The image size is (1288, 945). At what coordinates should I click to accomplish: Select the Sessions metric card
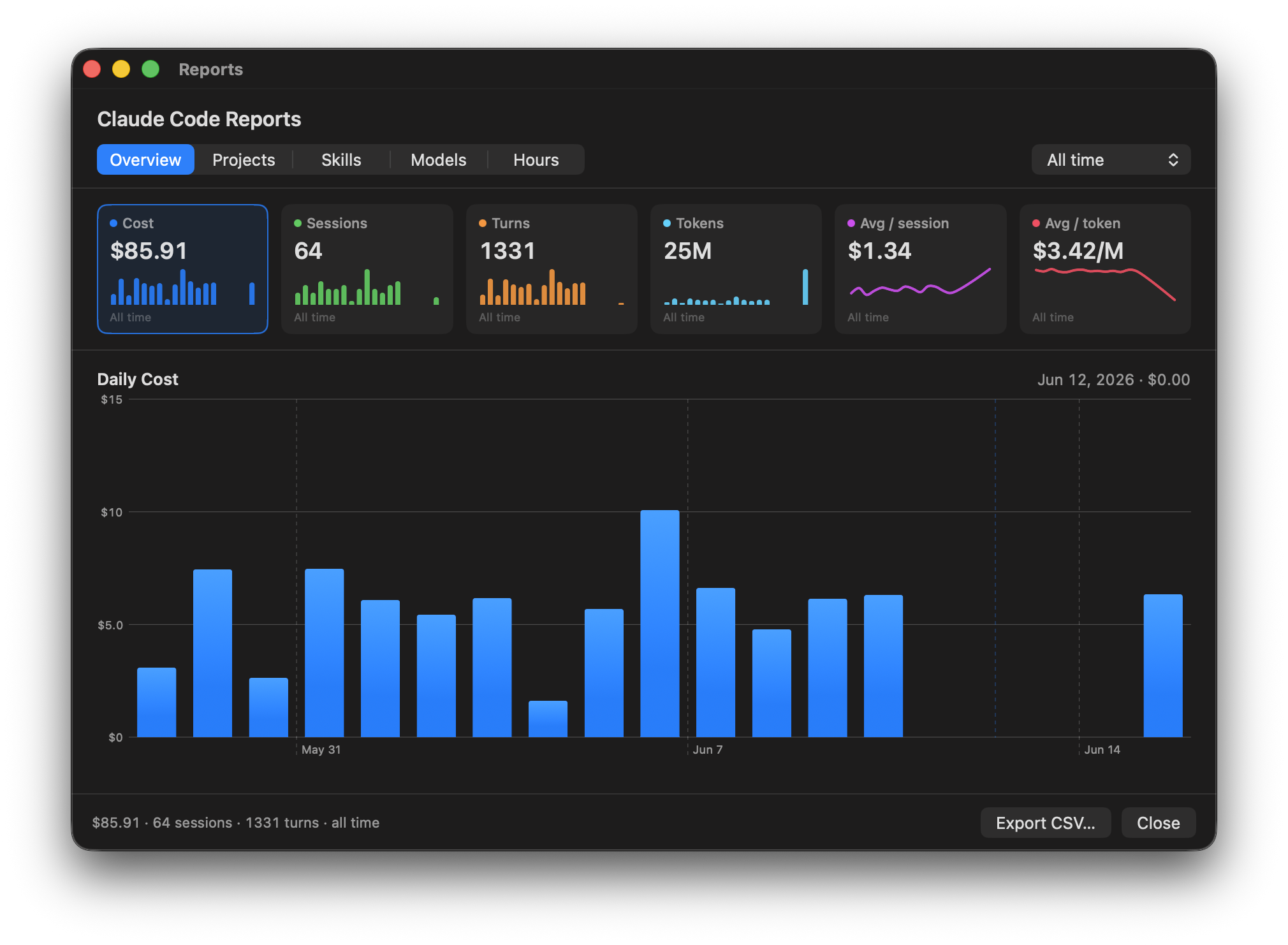367,269
